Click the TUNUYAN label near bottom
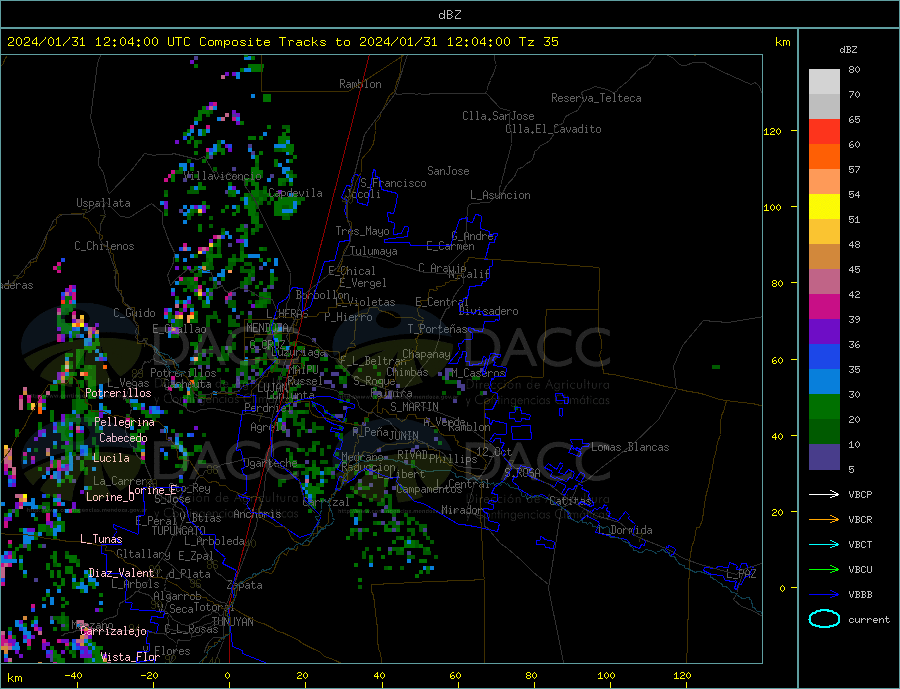 coord(232,622)
